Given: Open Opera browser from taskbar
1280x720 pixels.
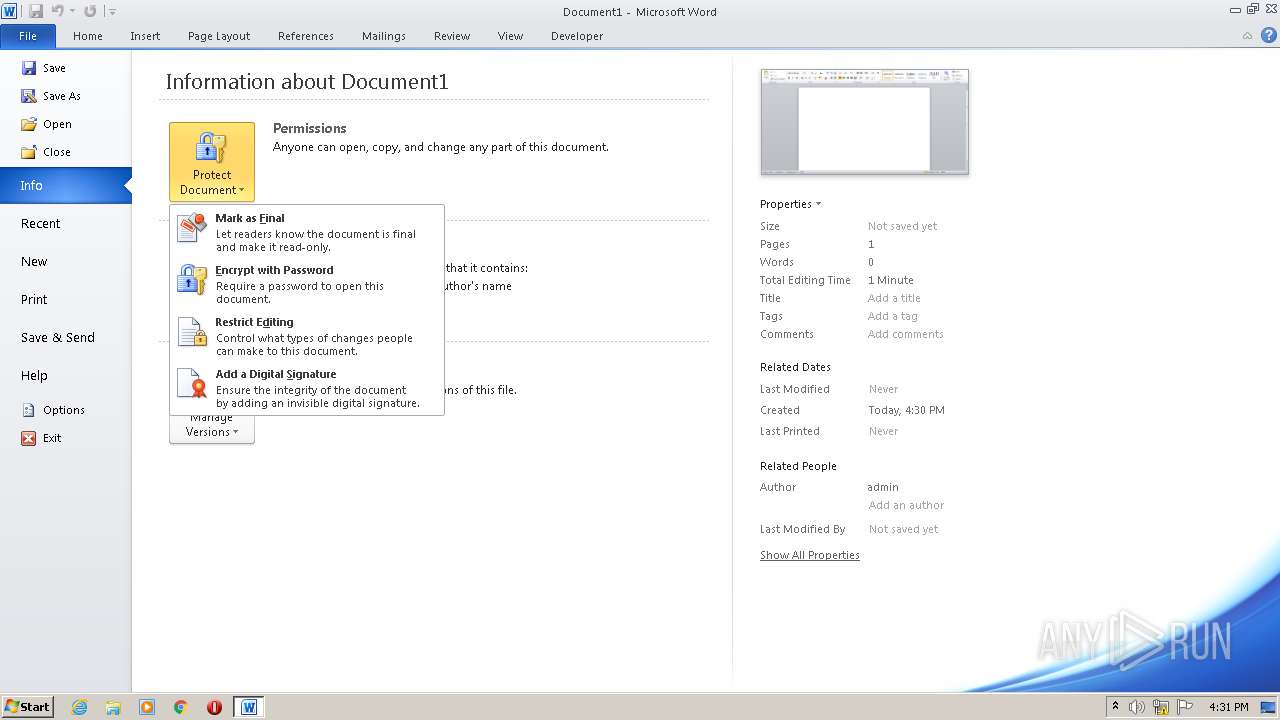Looking at the screenshot, I should click(214, 707).
